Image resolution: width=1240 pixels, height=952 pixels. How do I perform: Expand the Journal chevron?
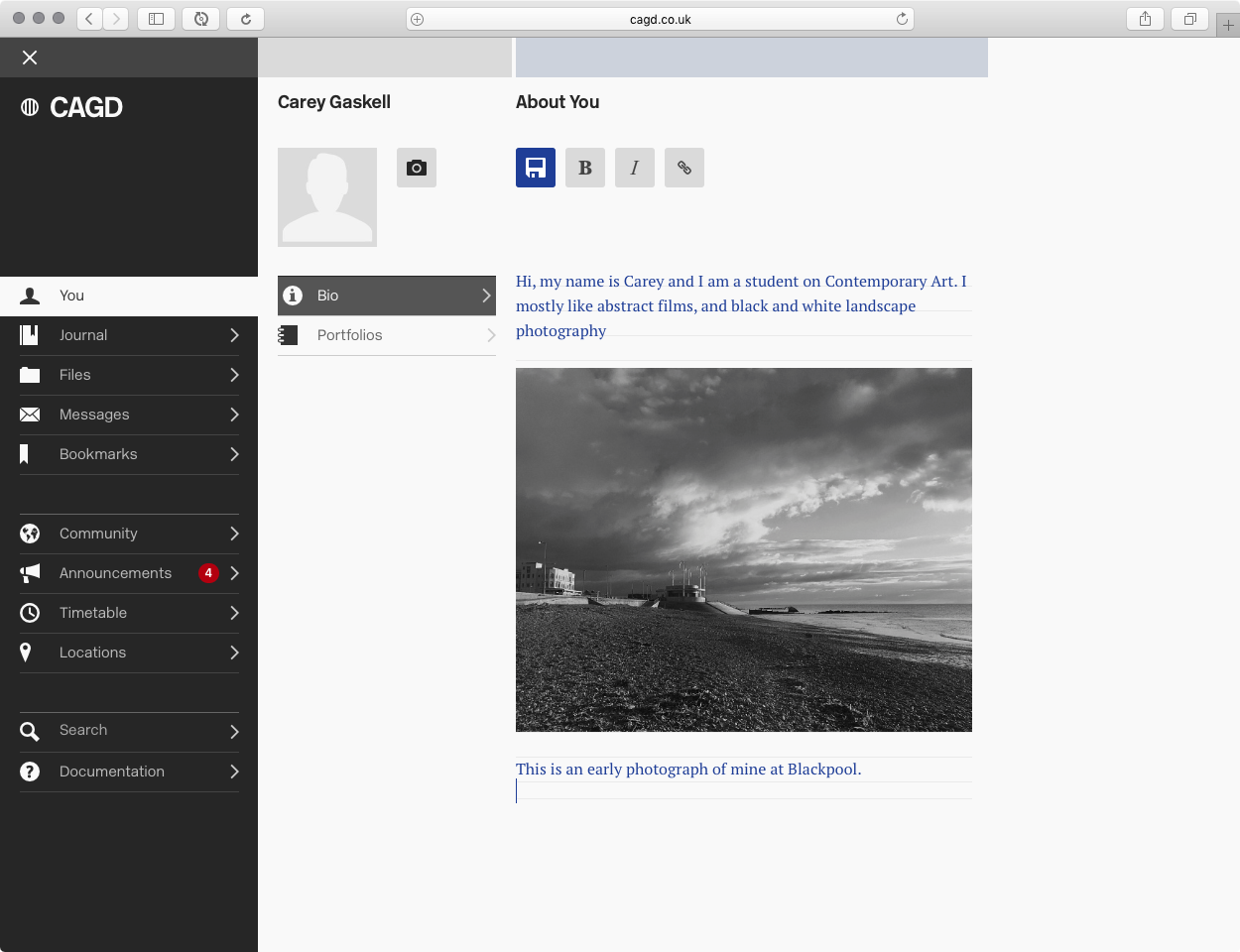tap(234, 335)
